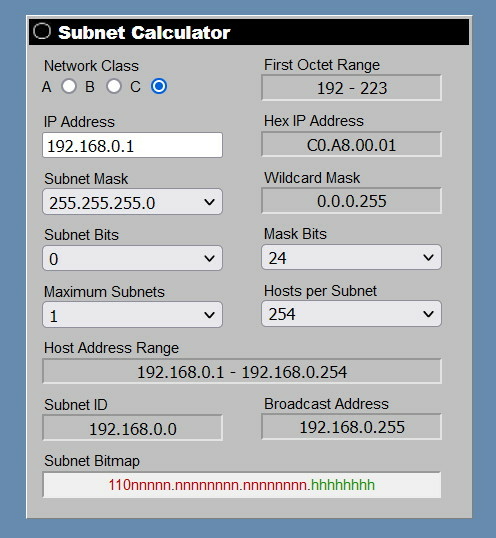Click the Broadcast Address label
Screen dimensions: 496x538
coord(326,404)
